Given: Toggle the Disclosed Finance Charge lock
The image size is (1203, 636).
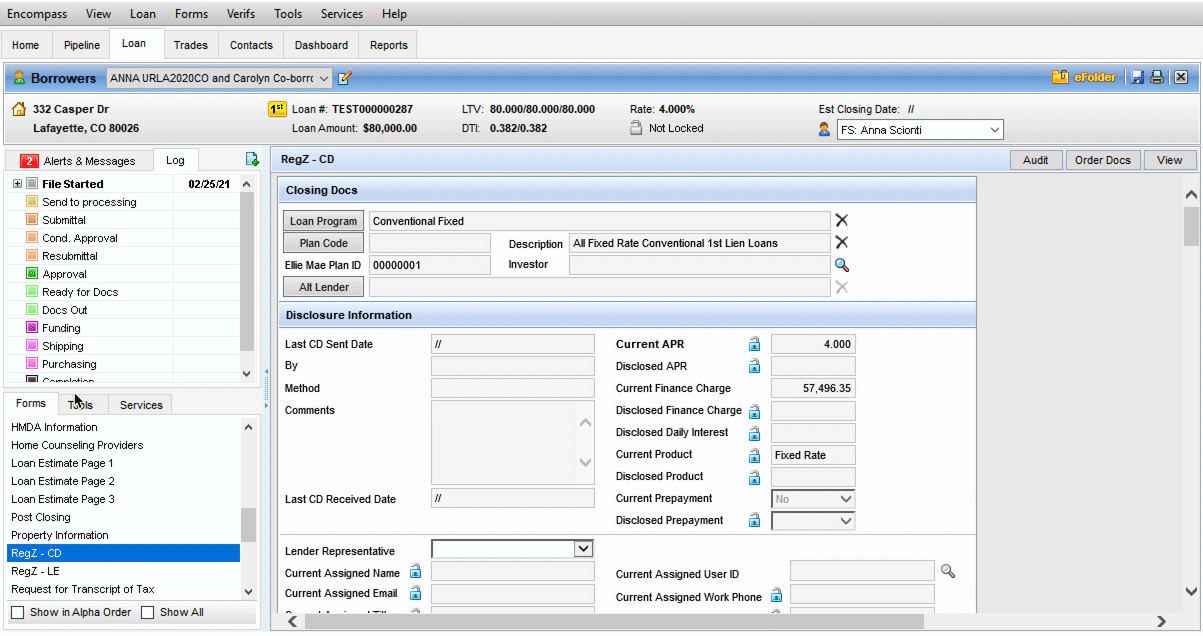Looking at the screenshot, I should tap(754, 411).
